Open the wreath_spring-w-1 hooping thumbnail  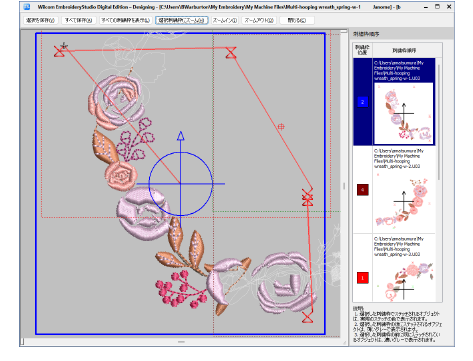point(404,113)
